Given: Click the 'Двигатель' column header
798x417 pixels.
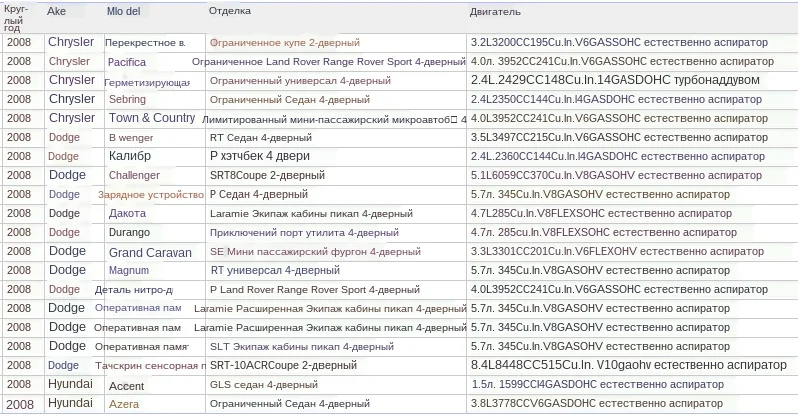Looking at the screenshot, I should tap(495, 12).
